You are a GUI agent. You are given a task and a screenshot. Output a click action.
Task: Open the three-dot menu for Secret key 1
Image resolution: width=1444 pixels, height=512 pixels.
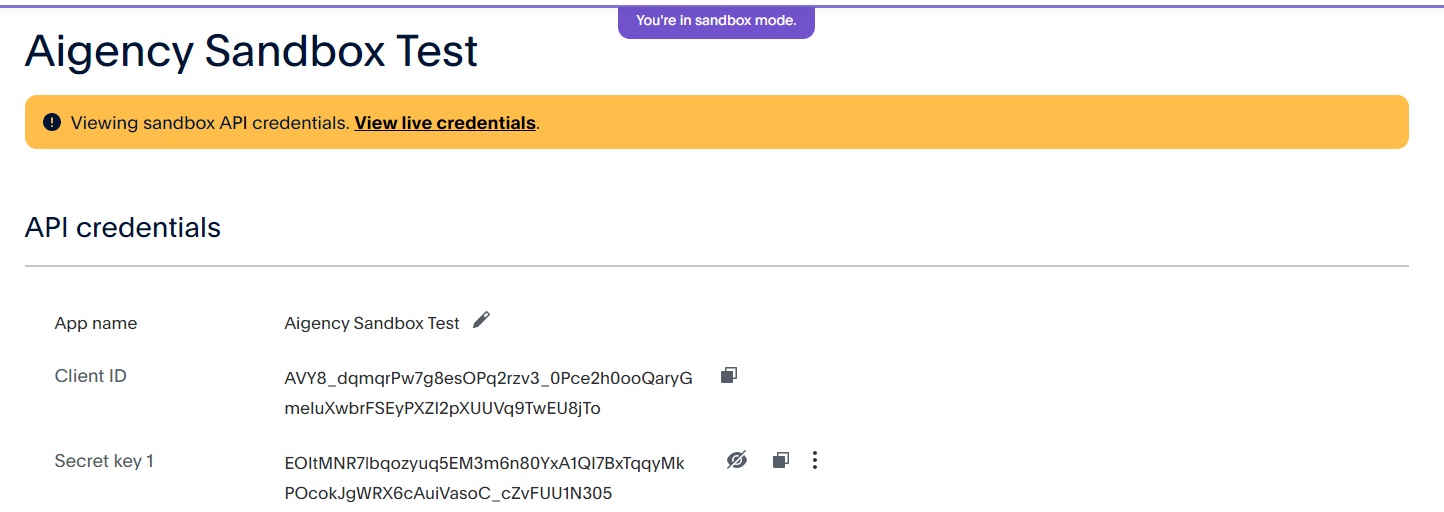815,460
